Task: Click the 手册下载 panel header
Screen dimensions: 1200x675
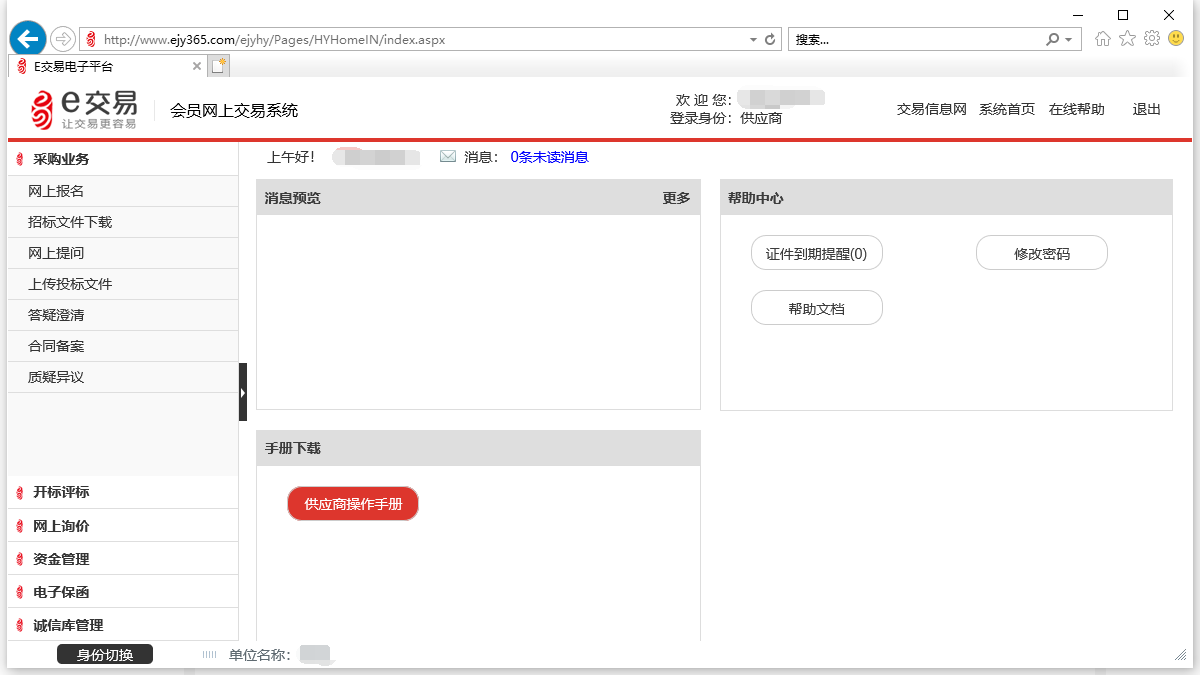Action: tap(478, 448)
